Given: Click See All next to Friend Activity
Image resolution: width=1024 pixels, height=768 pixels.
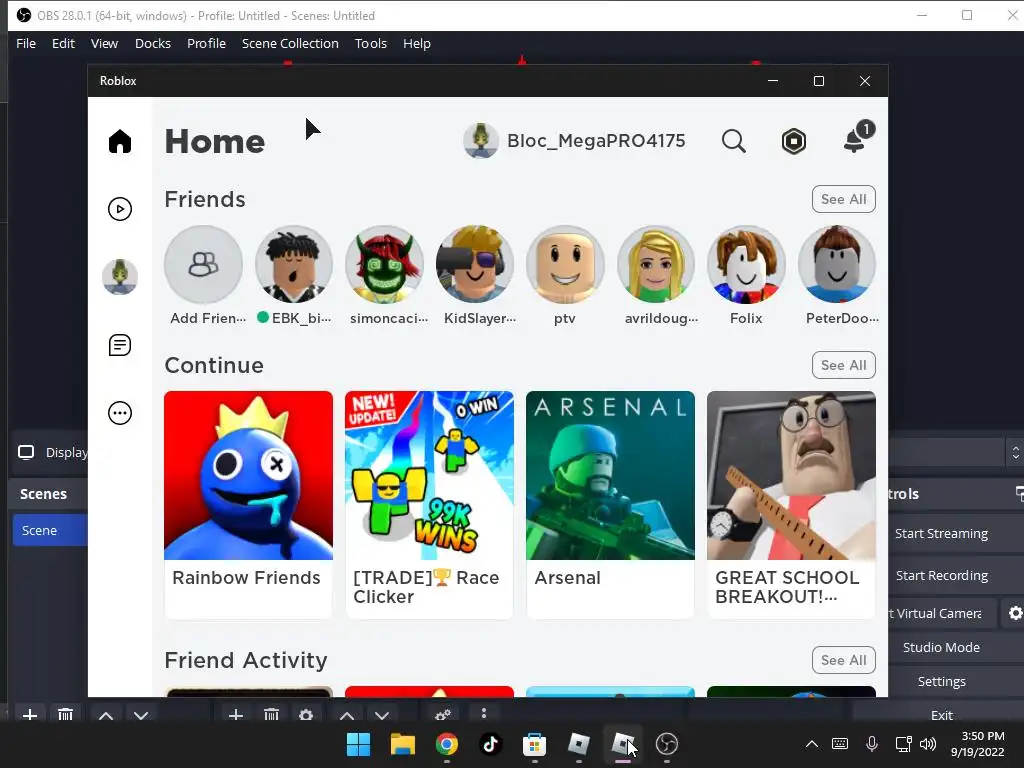Looking at the screenshot, I should pyautogui.click(x=844, y=660).
